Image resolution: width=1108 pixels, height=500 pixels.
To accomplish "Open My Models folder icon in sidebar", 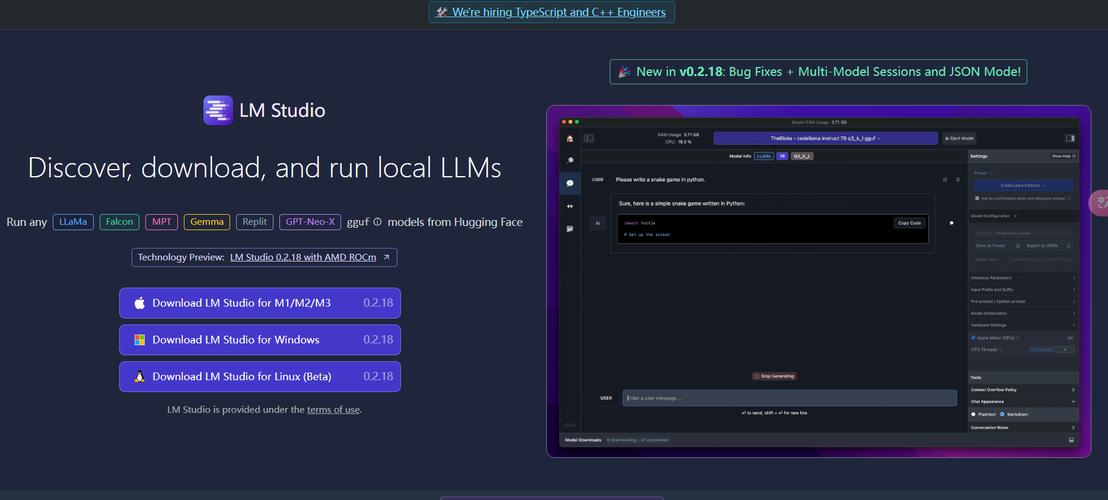I will [x=570, y=228].
